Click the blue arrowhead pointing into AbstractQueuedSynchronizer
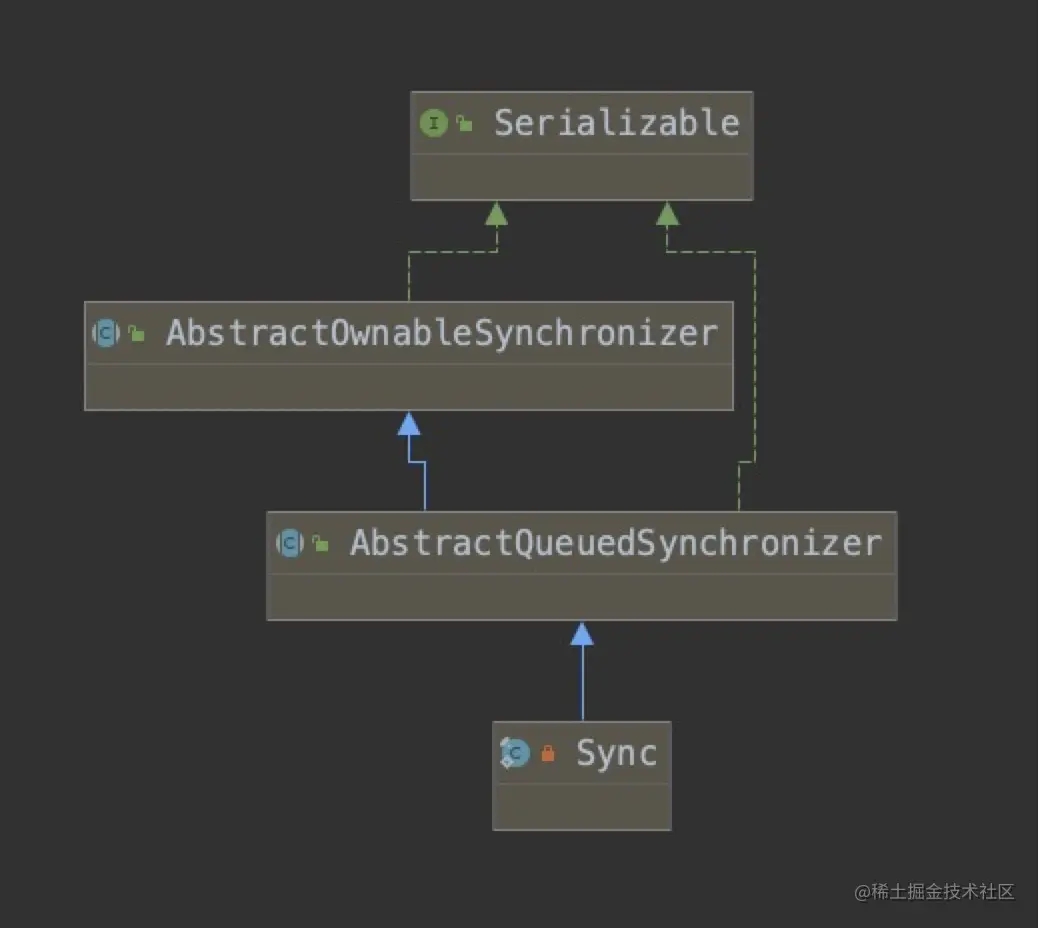 (x=582, y=634)
